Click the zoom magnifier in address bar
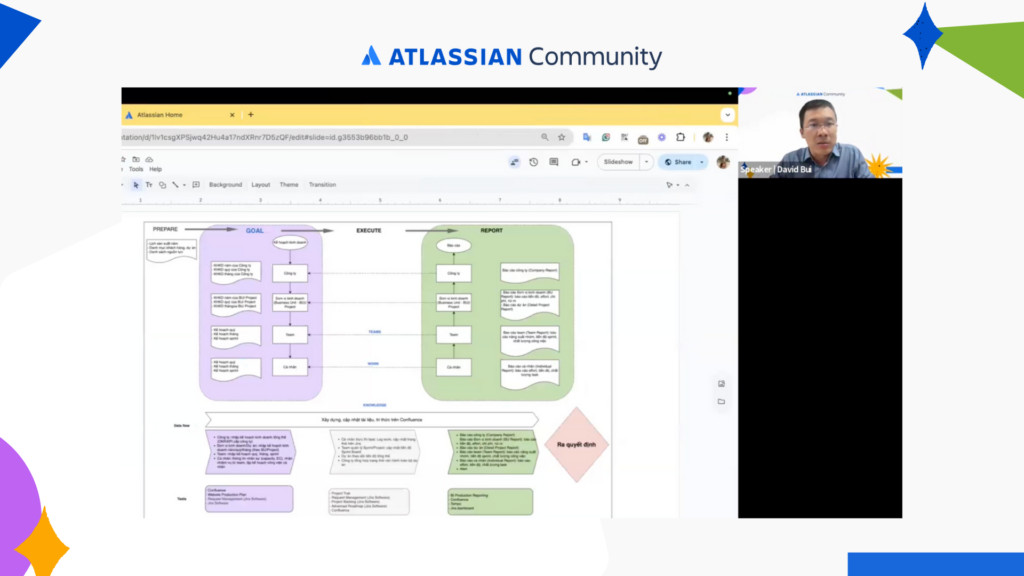The image size is (1024, 576). click(x=545, y=137)
